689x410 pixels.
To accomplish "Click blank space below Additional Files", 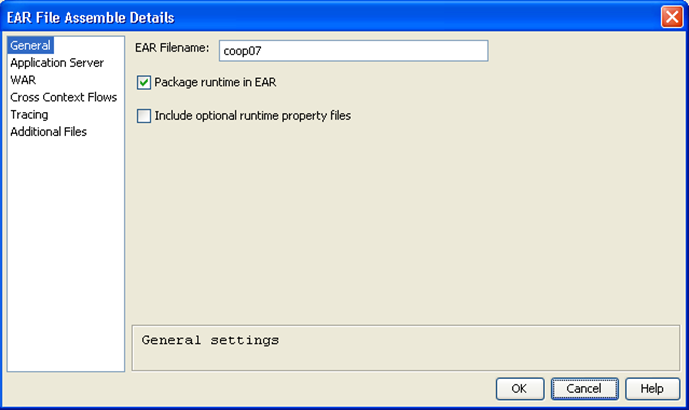I will point(65,250).
